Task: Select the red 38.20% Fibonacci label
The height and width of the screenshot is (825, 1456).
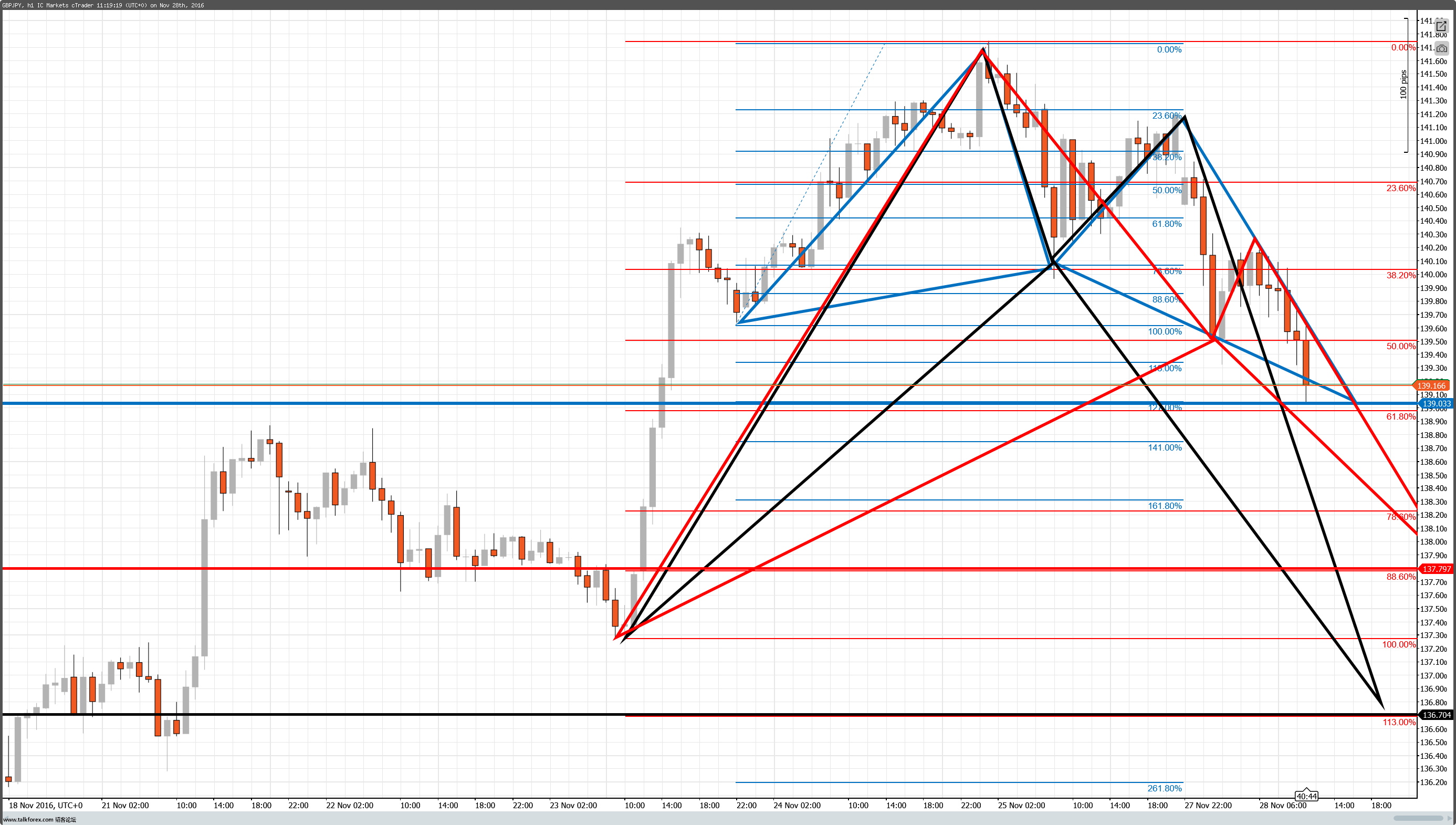Action: [1401, 275]
